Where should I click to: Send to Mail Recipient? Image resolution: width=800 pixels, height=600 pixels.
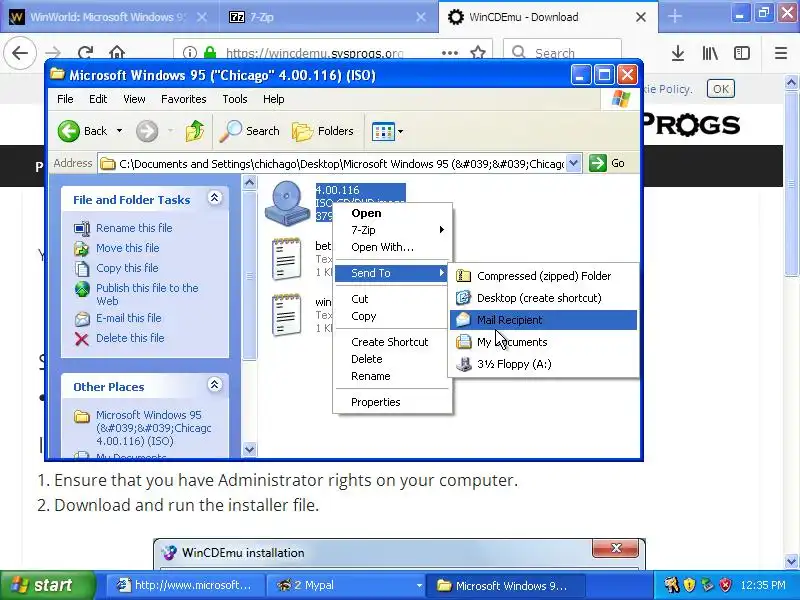tap(543, 320)
